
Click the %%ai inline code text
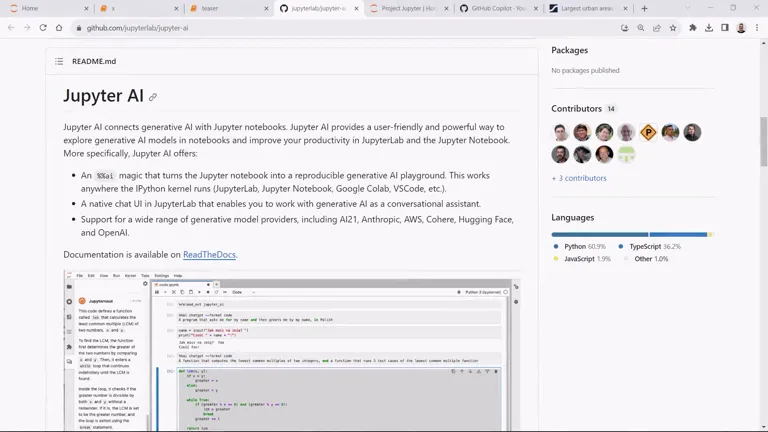tap(104, 176)
